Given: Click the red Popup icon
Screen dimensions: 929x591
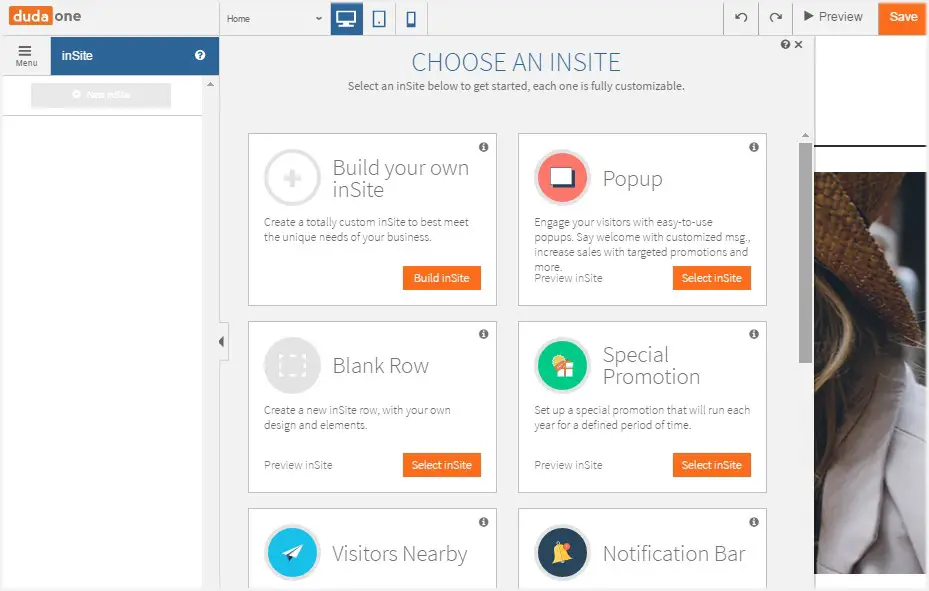Looking at the screenshot, I should pyautogui.click(x=562, y=178).
